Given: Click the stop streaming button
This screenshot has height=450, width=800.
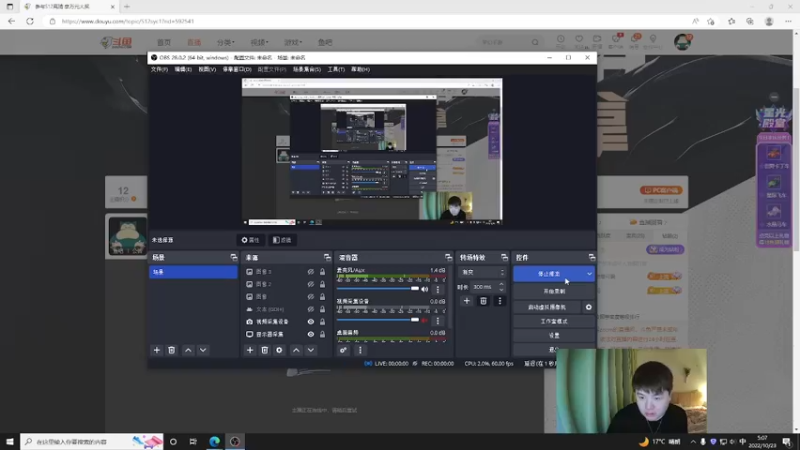Looking at the screenshot, I should point(549,274).
